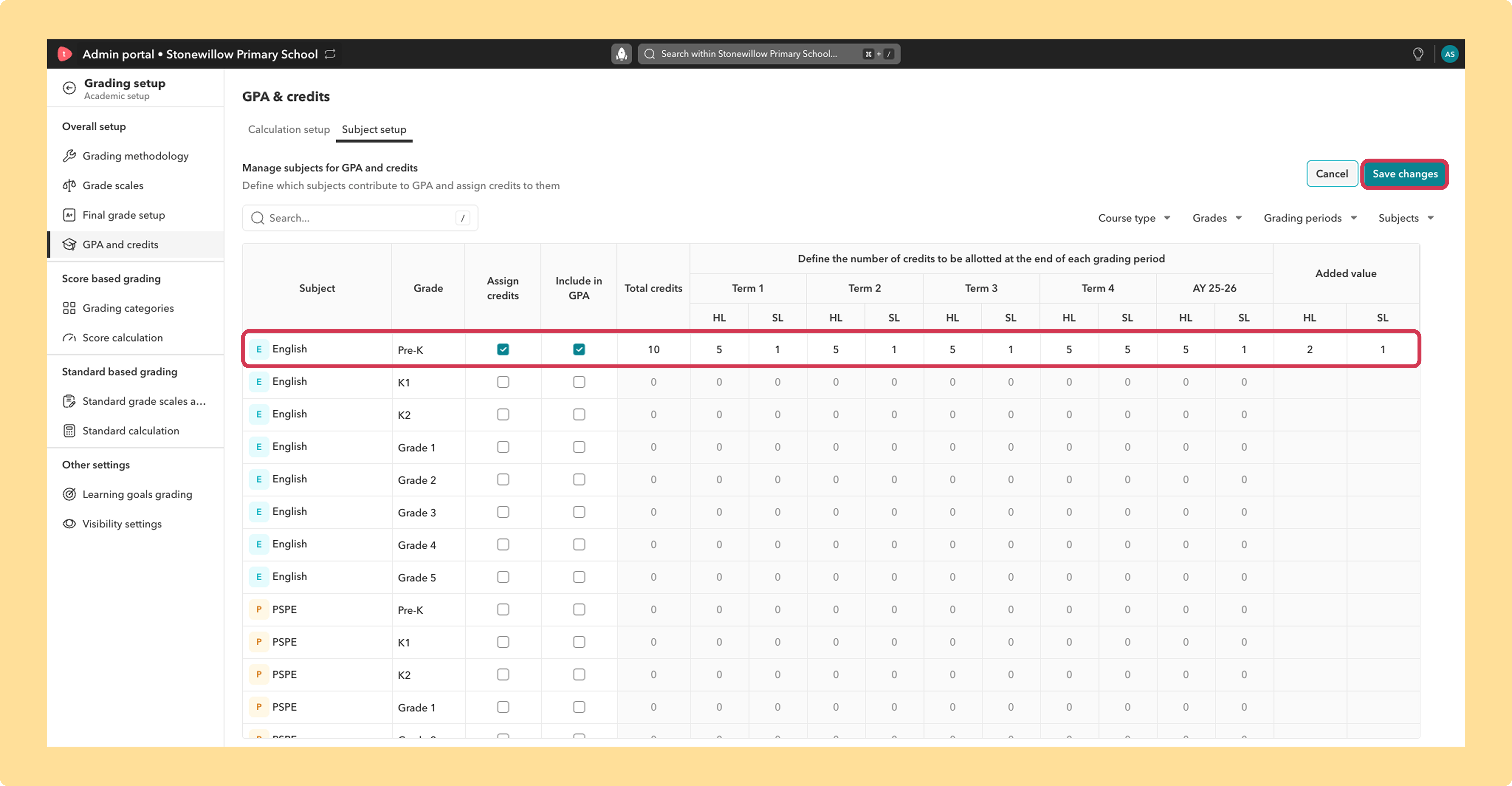Image resolution: width=1512 pixels, height=786 pixels.
Task: Click the Score calculation gauge icon
Action: tap(69, 338)
